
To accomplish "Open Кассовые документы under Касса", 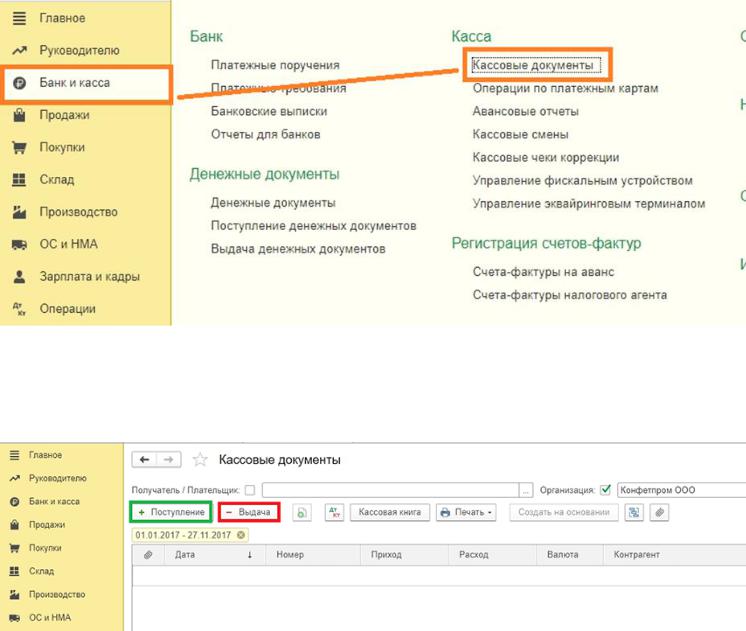I will click(x=533, y=65).
